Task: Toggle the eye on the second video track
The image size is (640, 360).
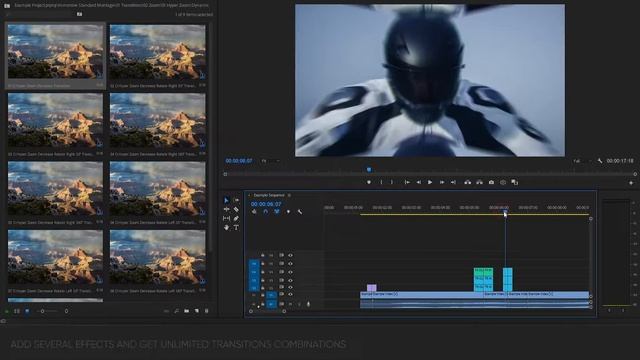Action: coord(290,264)
